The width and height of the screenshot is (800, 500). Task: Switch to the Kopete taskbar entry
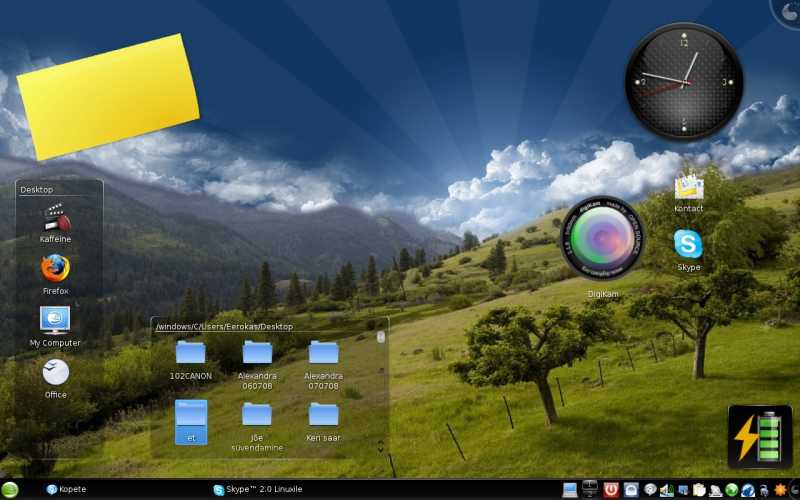click(x=66, y=489)
